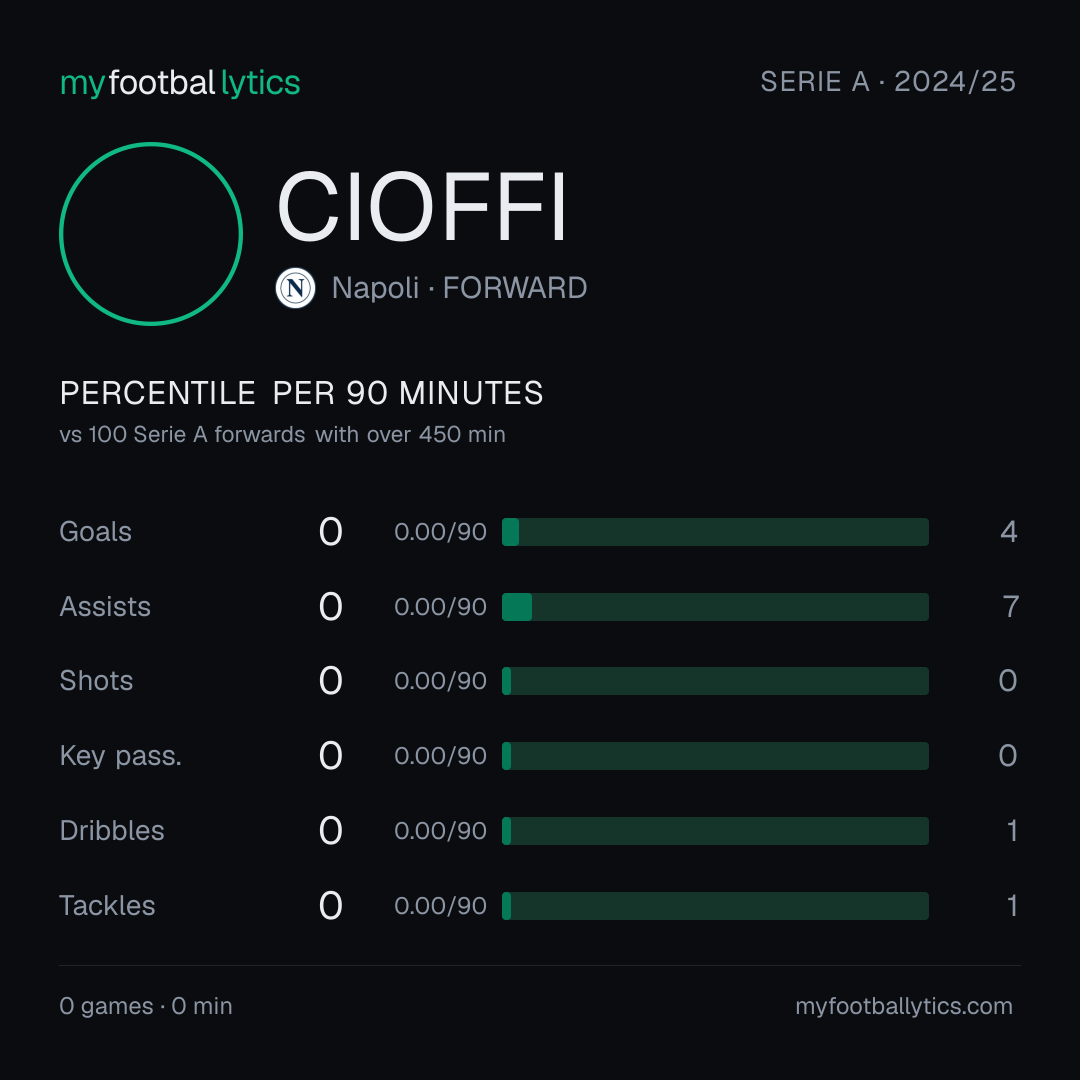Click the empty player photo circle

pos(151,233)
